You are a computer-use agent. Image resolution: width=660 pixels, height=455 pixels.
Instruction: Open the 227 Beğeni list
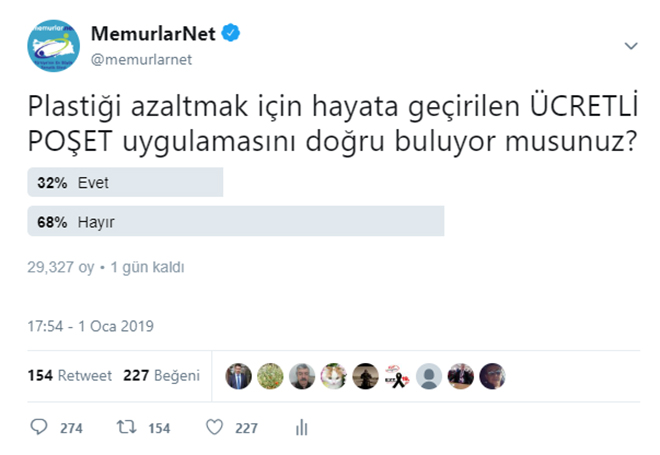[x=161, y=375]
